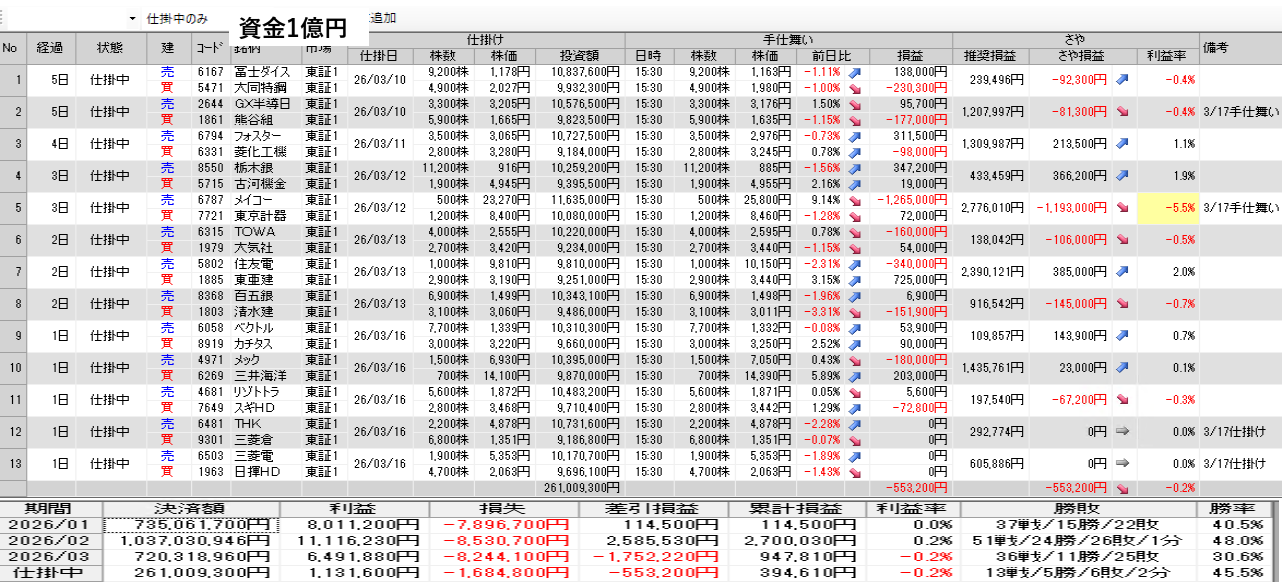Click the 経過 column header
Viewport: 1282px width, 582px height.
click(x=50, y=47)
